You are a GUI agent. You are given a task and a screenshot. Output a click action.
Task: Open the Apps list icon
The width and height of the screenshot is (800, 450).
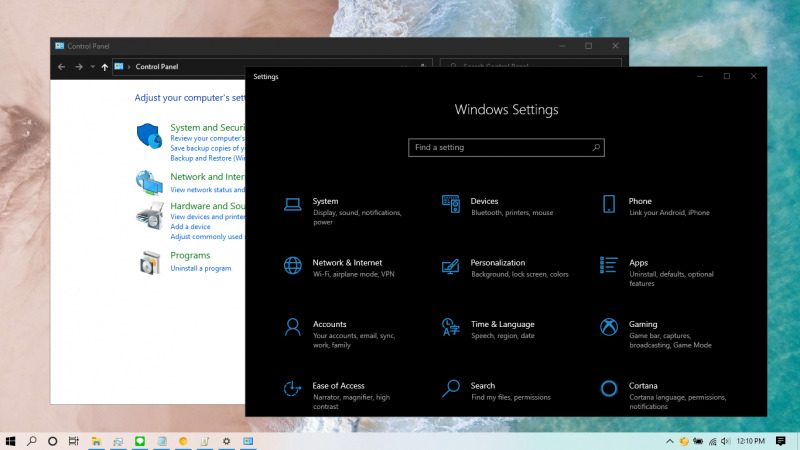click(609, 265)
